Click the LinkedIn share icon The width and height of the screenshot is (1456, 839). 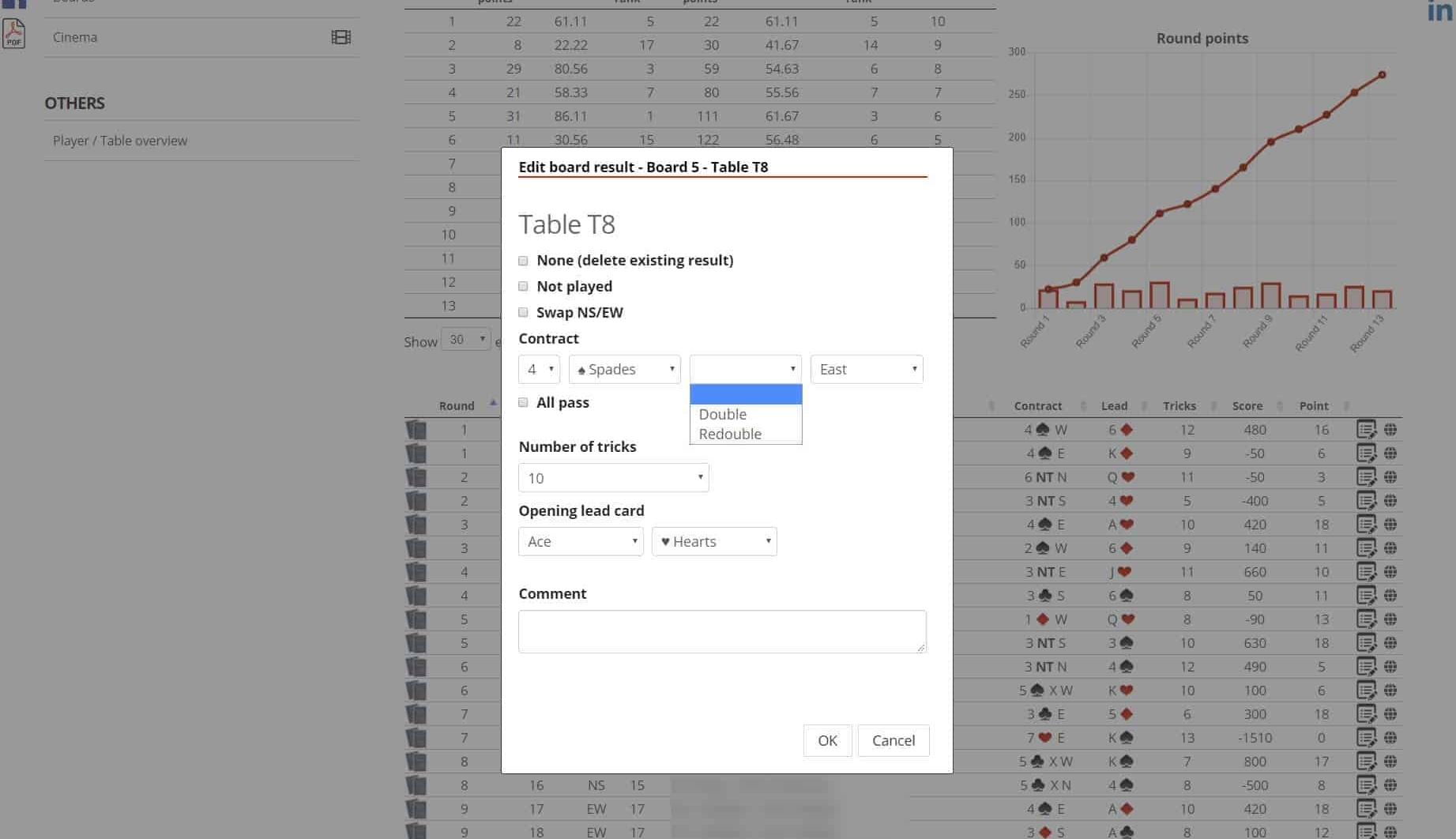1441,11
